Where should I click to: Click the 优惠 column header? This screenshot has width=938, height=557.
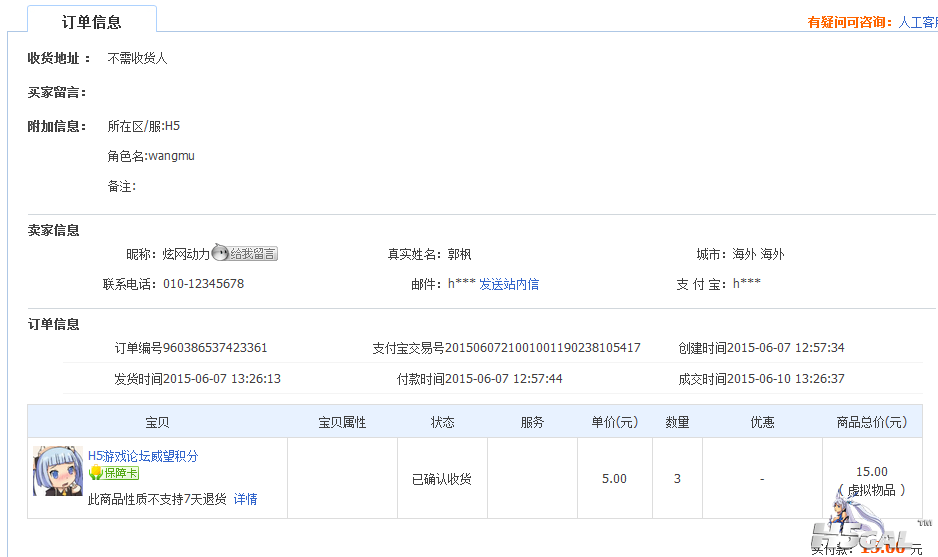click(x=762, y=422)
